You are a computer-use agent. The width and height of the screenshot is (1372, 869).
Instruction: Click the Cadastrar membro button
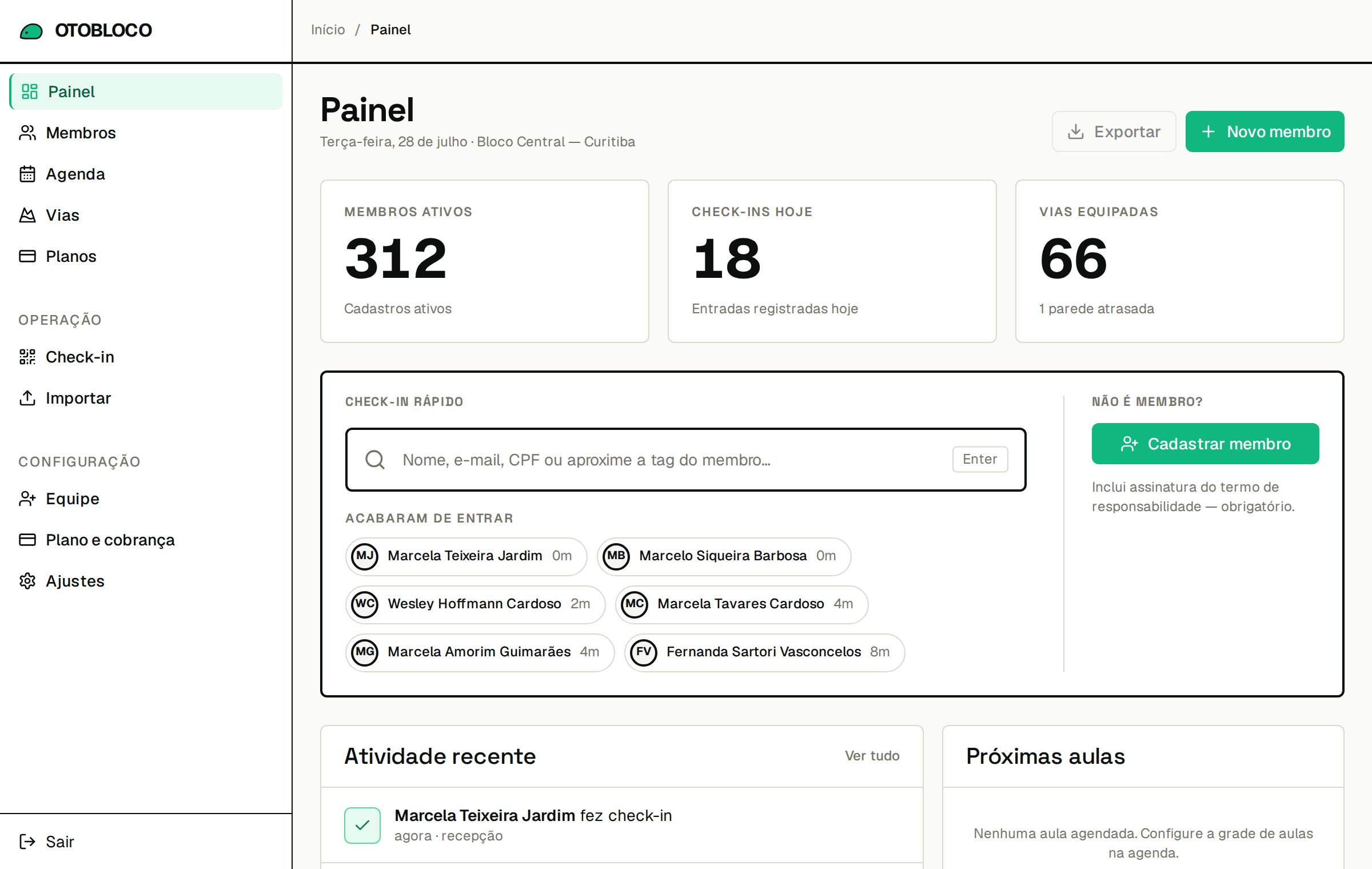pyautogui.click(x=1205, y=444)
